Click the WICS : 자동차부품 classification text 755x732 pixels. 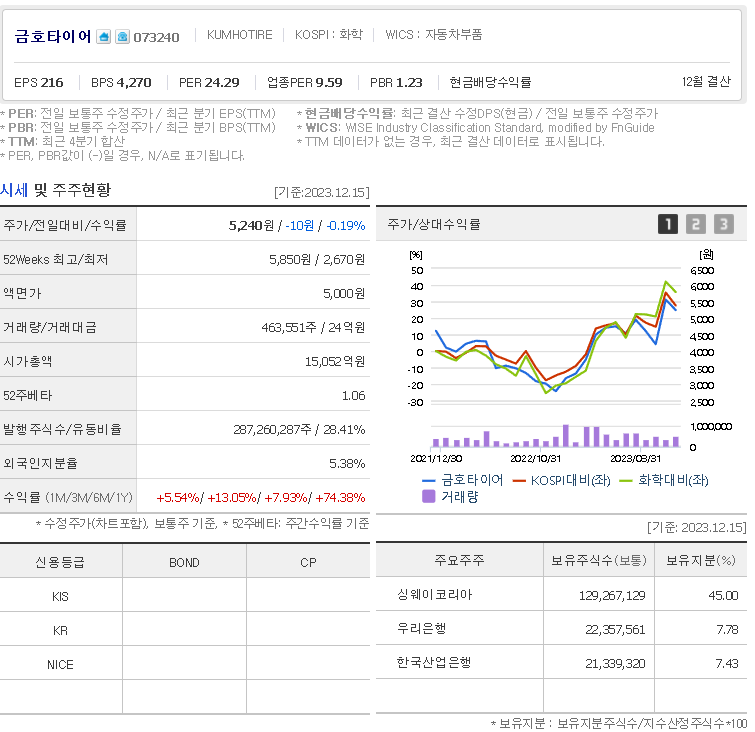tap(433, 35)
